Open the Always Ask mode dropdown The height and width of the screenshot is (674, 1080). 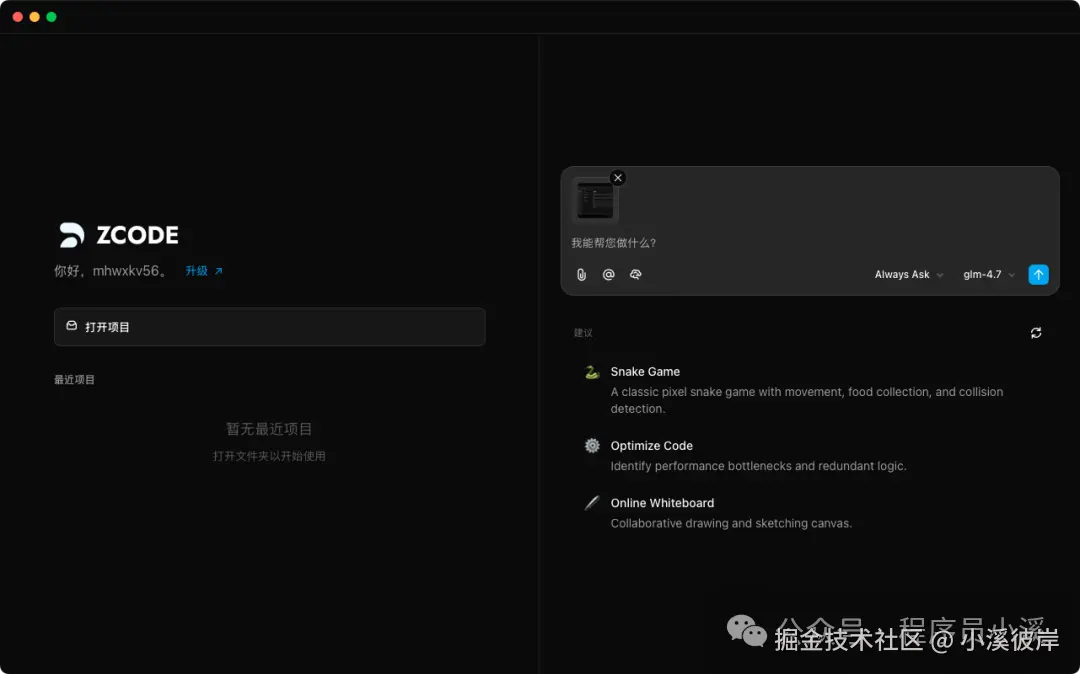pyautogui.click(x=901, y=274)
